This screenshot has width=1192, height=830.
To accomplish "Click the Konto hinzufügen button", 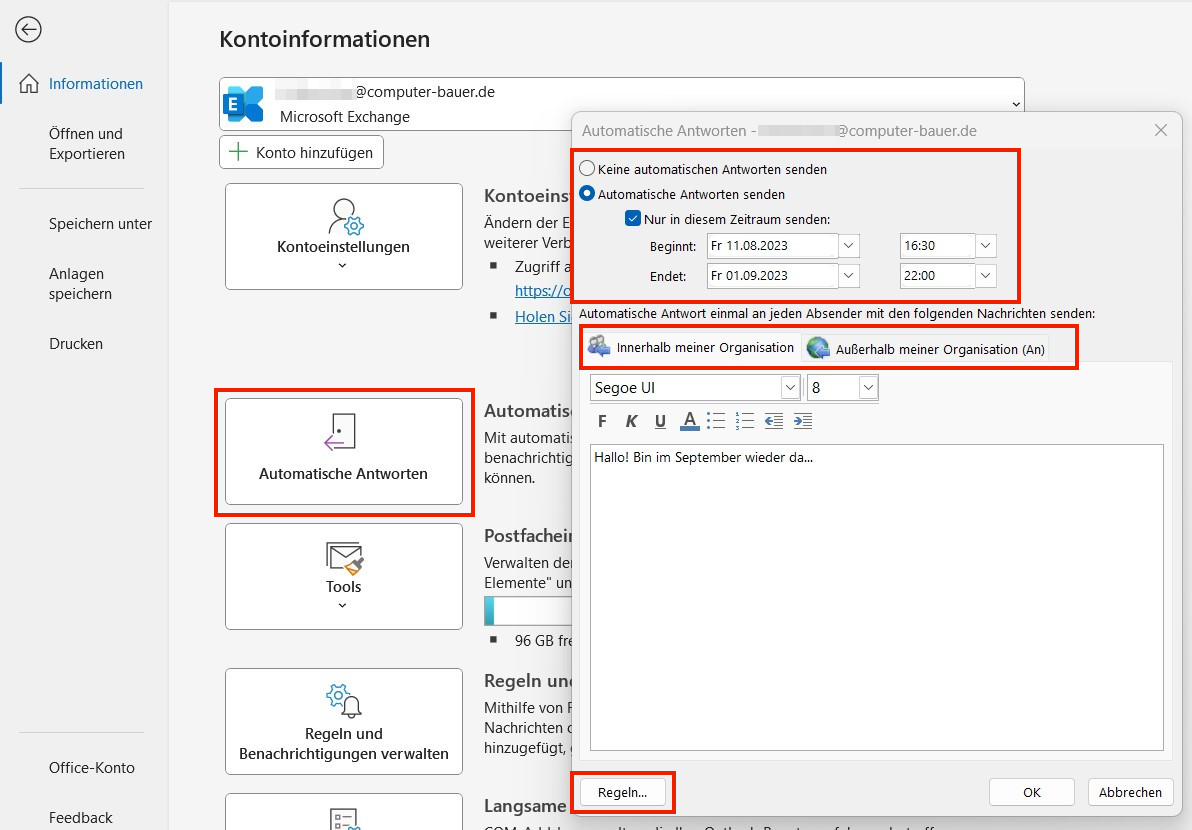I will click(x=302, y=152).
